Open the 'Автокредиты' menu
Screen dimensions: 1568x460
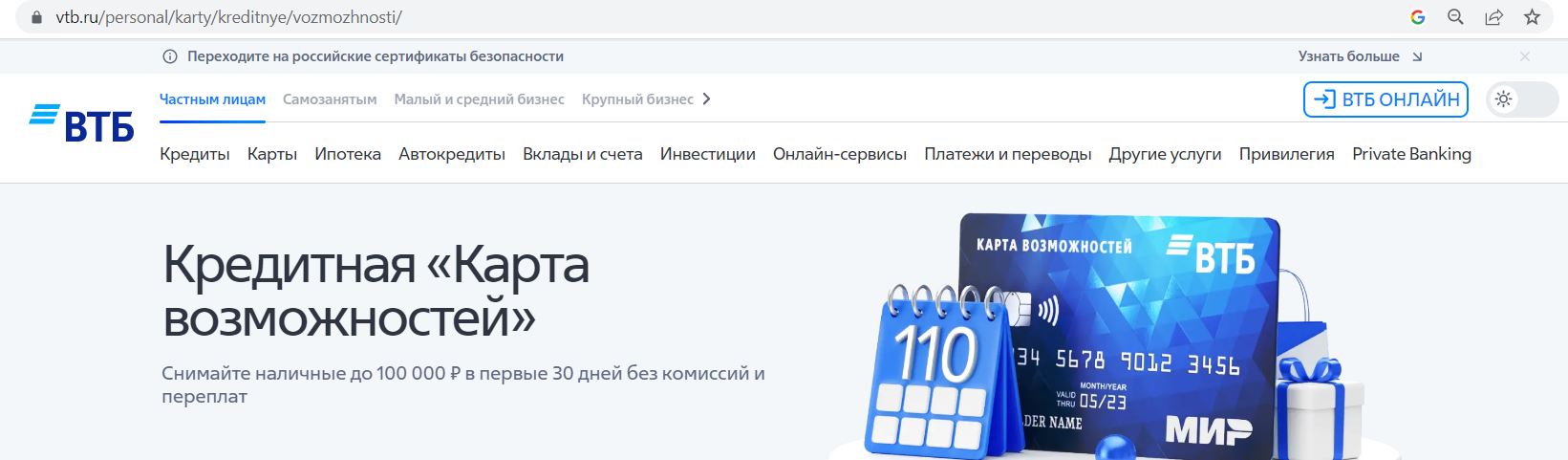(x=452, y=154)
